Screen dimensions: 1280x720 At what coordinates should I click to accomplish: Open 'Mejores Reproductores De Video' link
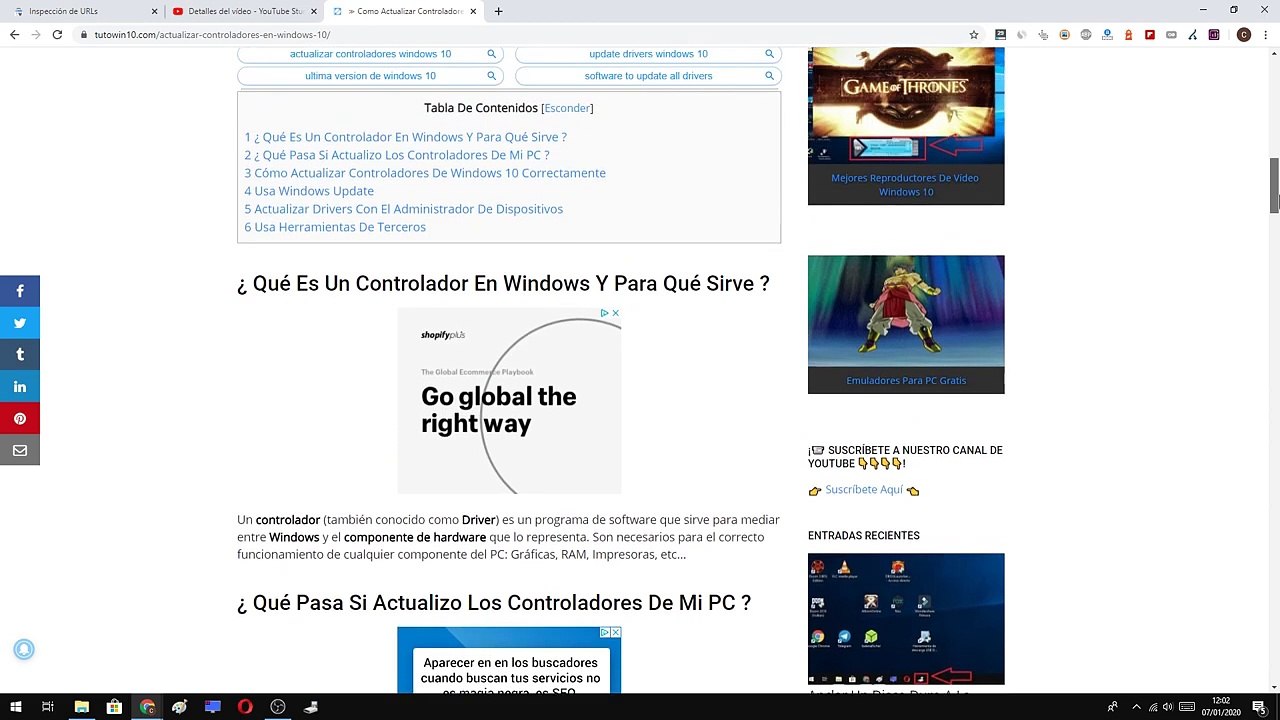pyautogui.click(x=905, y=185)
